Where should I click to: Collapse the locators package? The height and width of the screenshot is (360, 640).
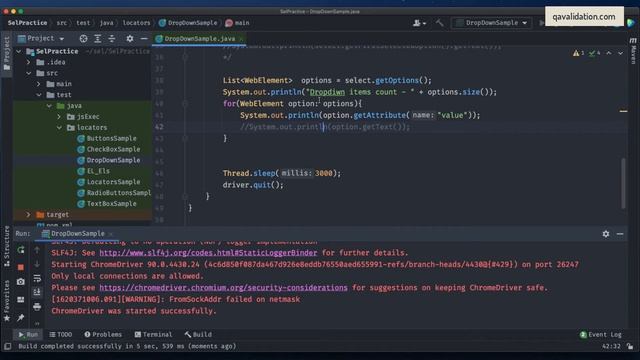[59, 127]
